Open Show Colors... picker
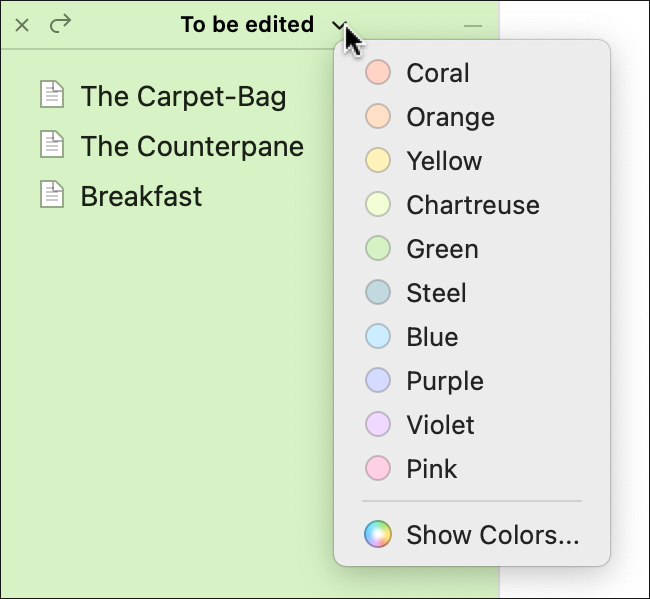The image size is (650, 599). [492, 534]
